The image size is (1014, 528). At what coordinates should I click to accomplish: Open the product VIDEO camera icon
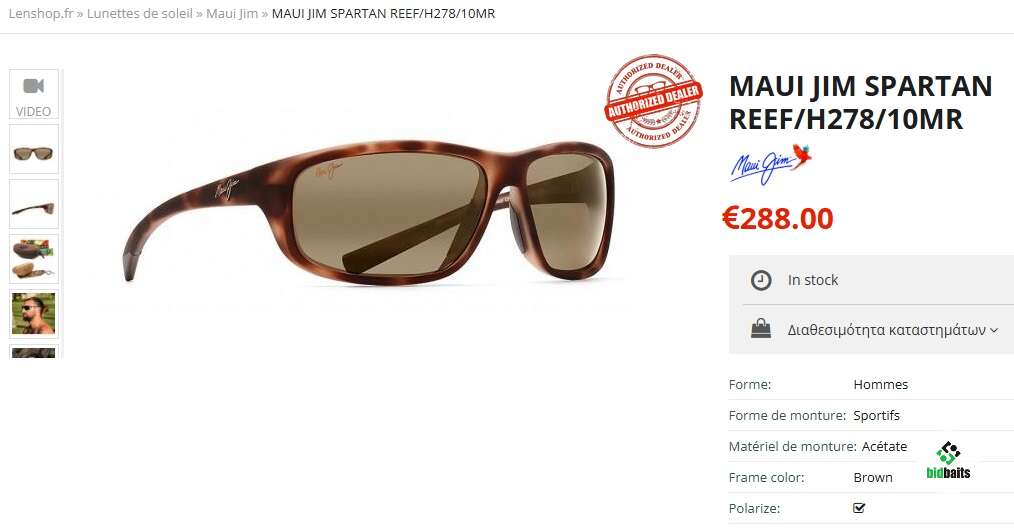click(x=34, y=86)
